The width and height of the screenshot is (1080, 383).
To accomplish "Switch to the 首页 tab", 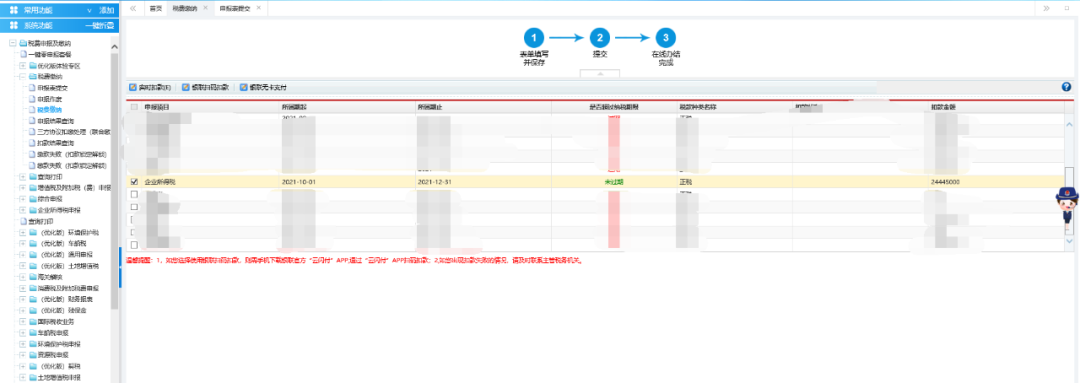I will click(x=155, y=8).
